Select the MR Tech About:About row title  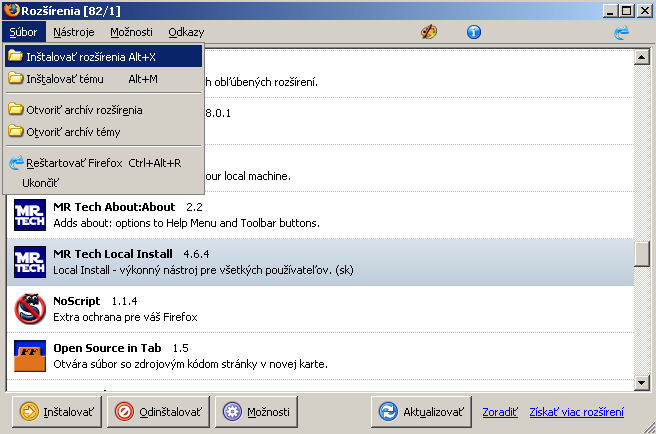pyautogui.click(x=114, y=207)
